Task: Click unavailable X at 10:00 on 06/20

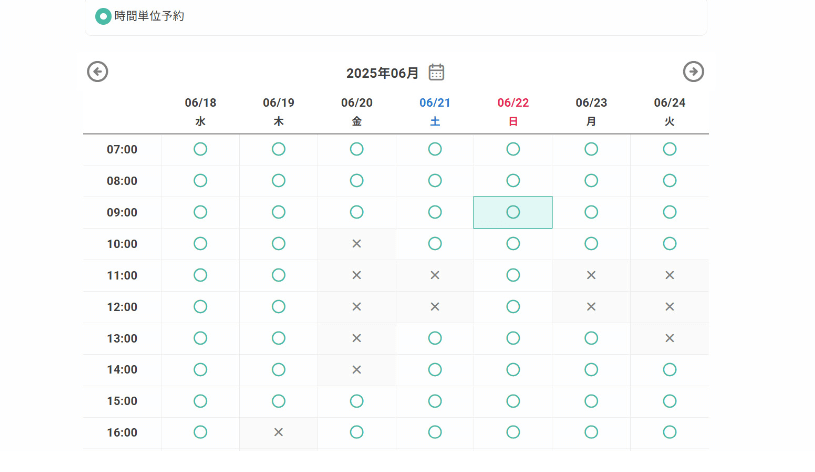Action: pyautogui.click(x=357, y=243)
